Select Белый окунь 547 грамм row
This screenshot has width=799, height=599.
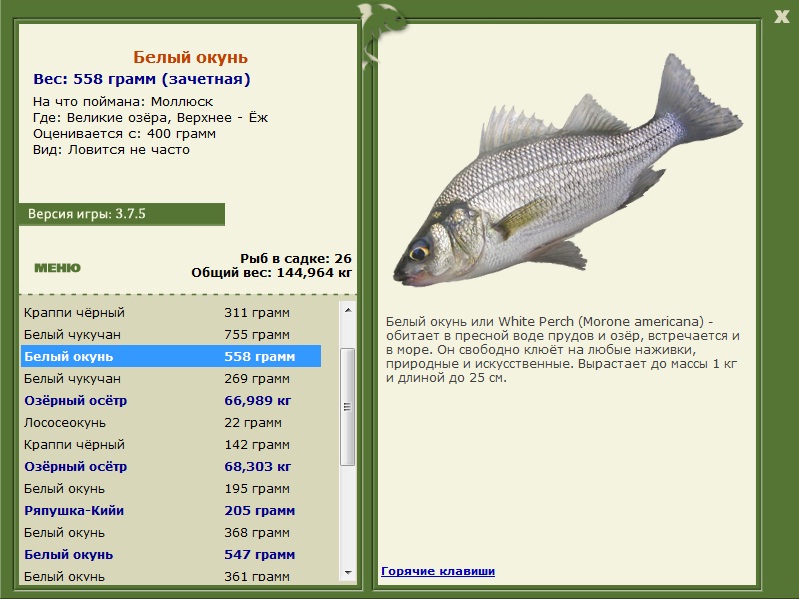171,554
